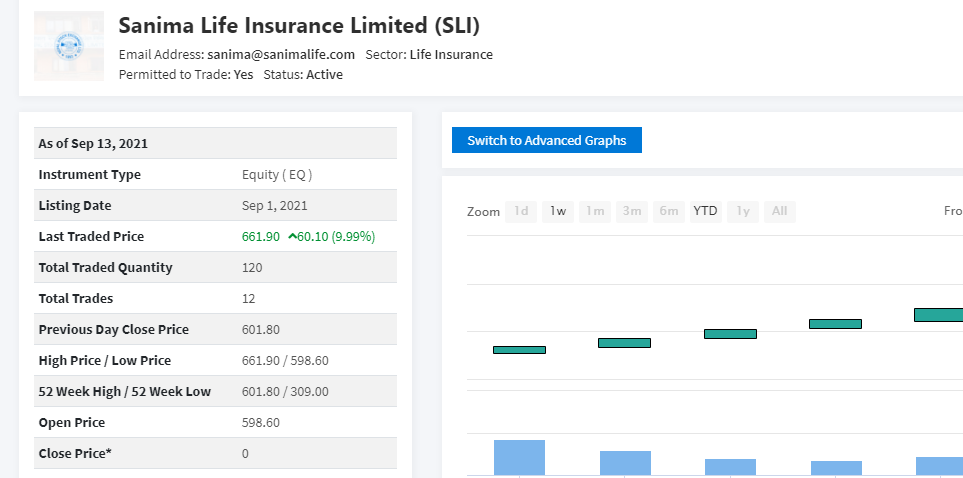This screenshot has height=478, width=963.
Task: Click the third candlestick on the chart
Action: [730, 334]
